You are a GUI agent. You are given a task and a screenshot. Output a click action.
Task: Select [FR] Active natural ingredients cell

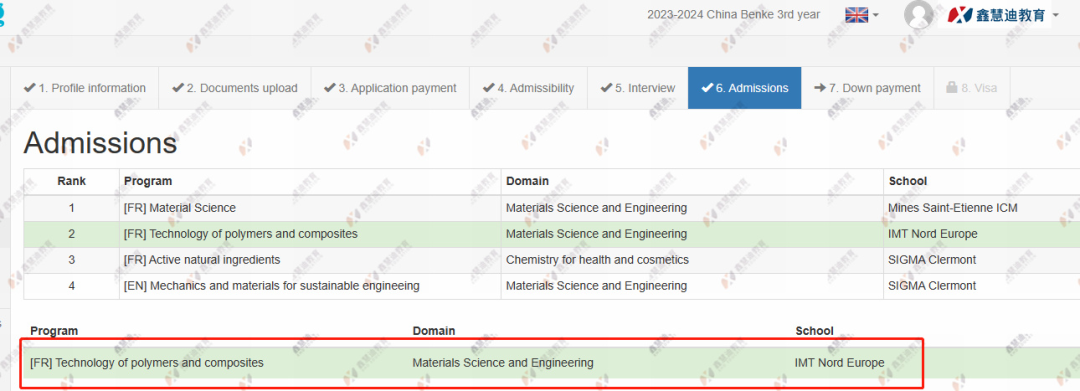click(310, 260)
